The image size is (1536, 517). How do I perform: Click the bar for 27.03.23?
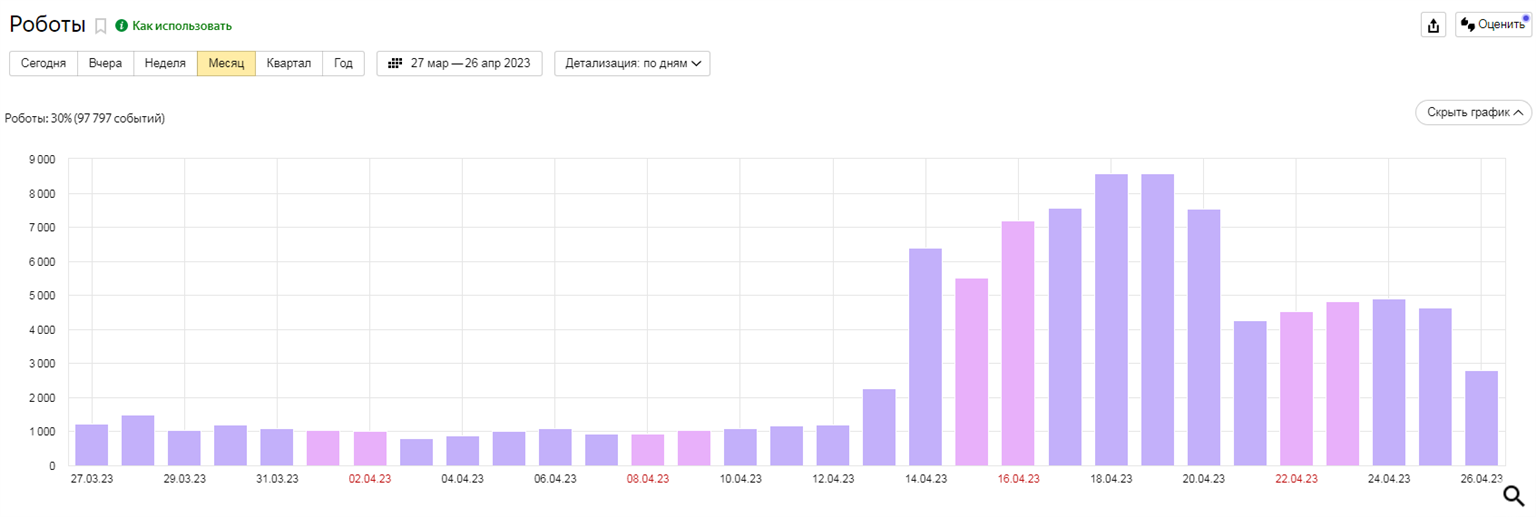[92, 445]
